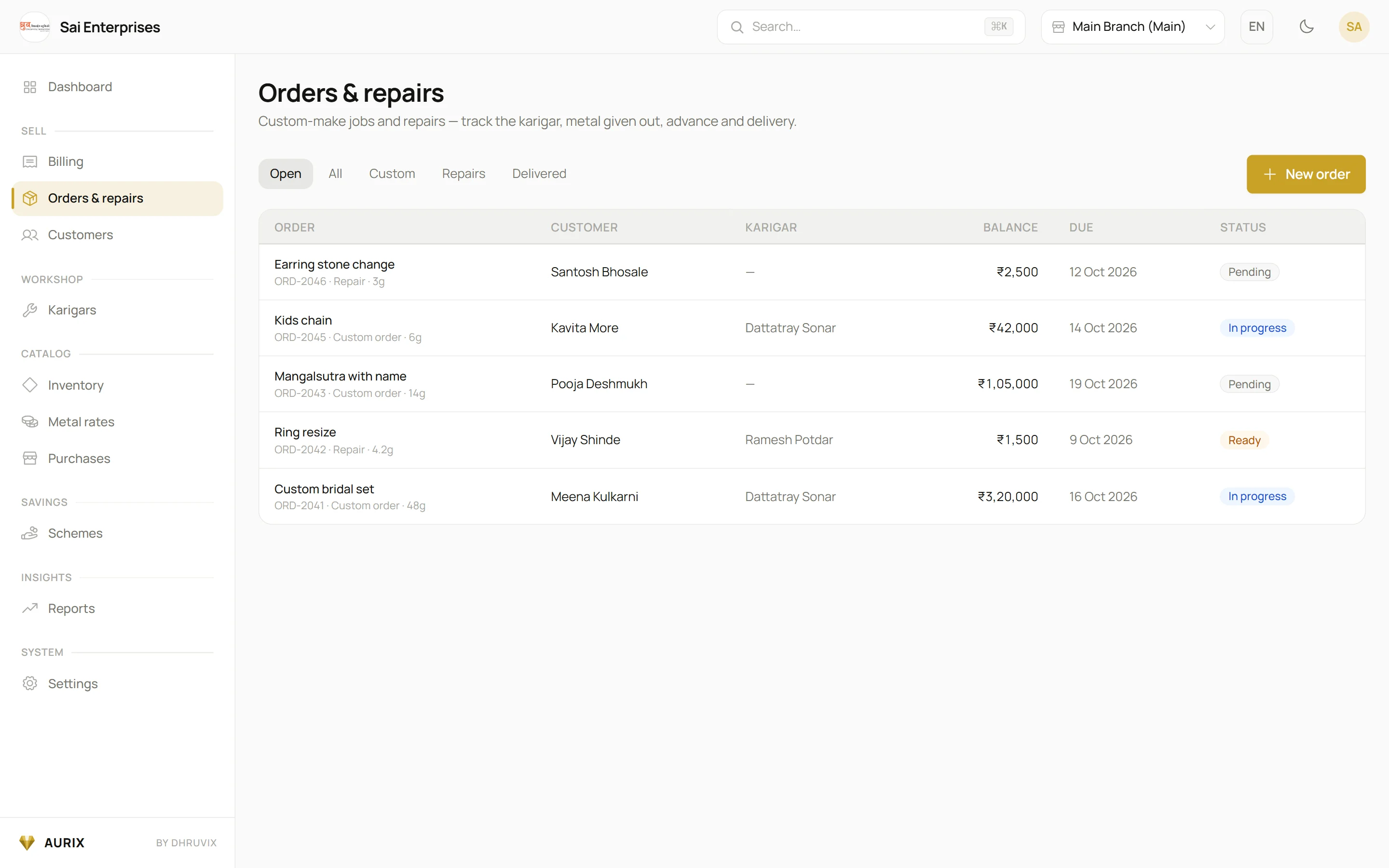This screenshot has height=868, width=1389.
Task: Toggle dark mode with moon icon
Action: point(1307,27)
